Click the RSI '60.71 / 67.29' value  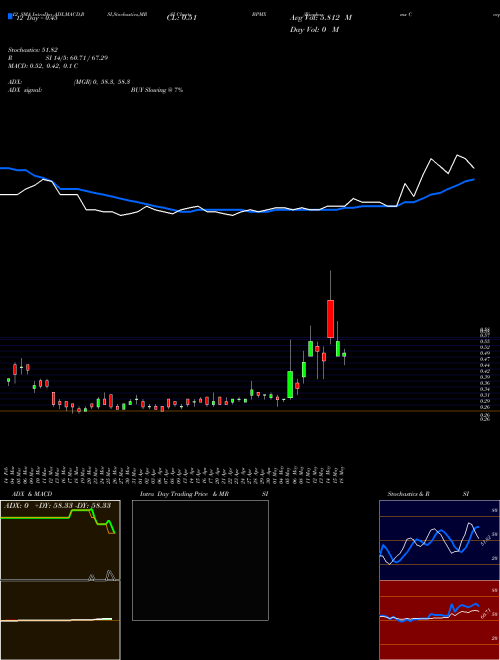point(90,58)
